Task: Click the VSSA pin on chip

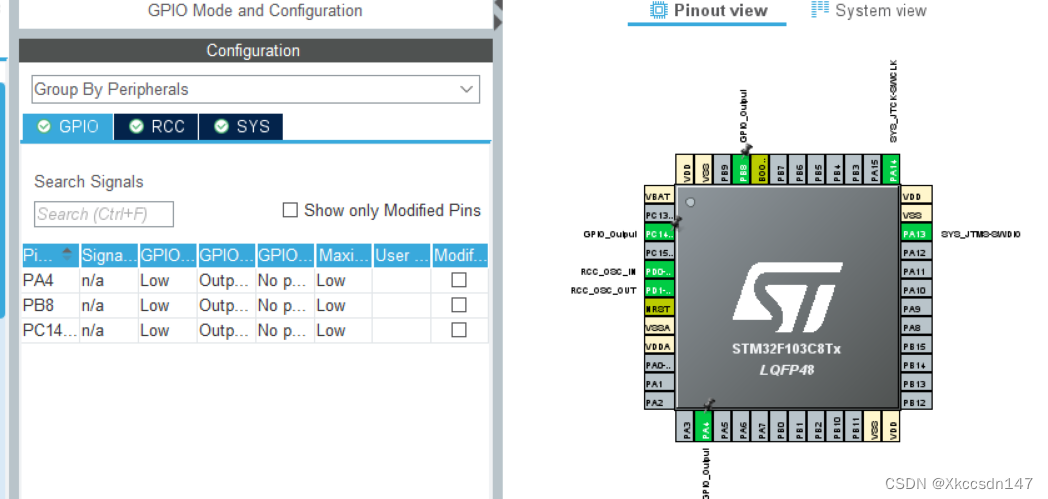Action: click(x=659, y=328)
